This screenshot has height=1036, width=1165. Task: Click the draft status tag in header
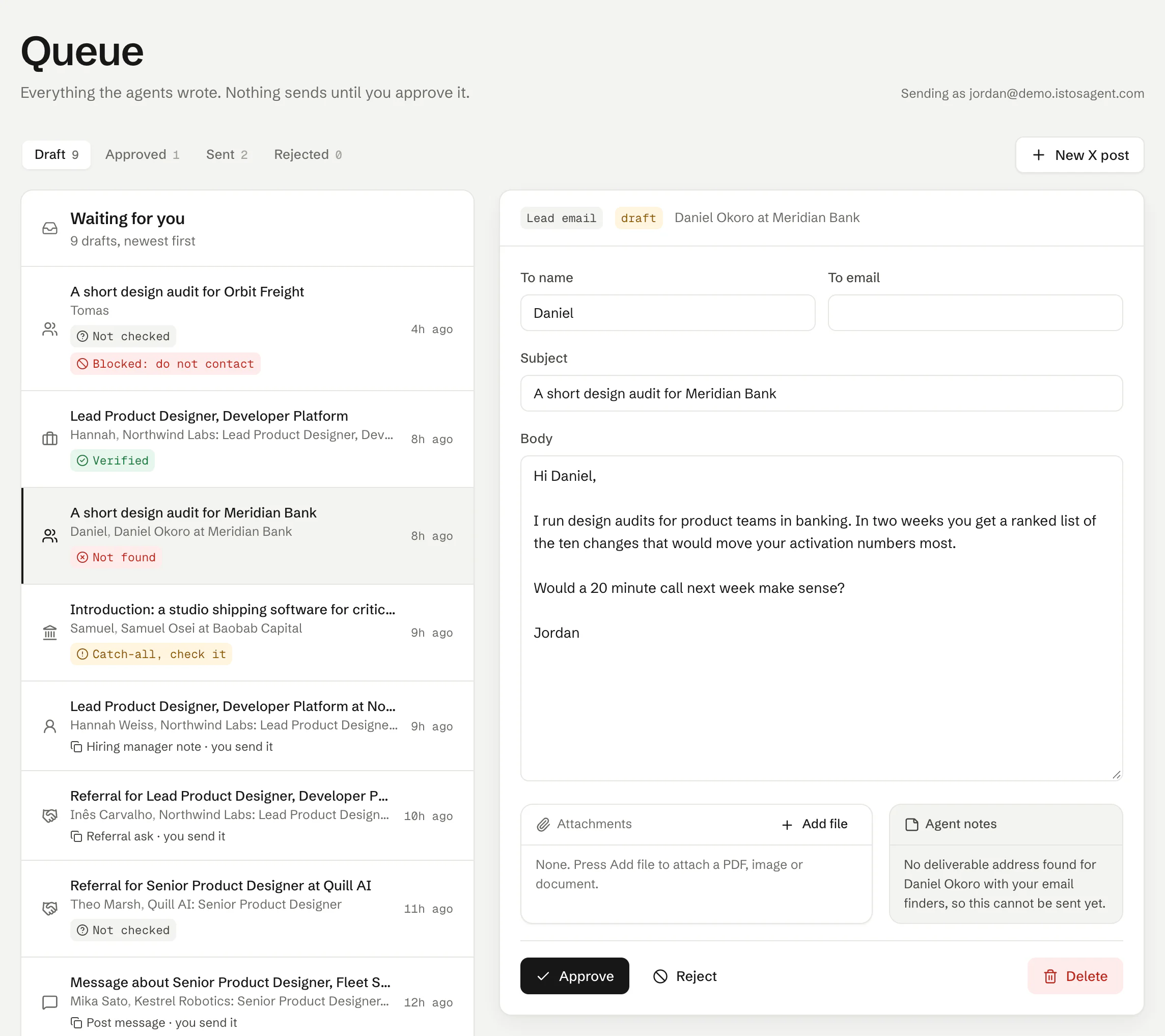point(639,218)
